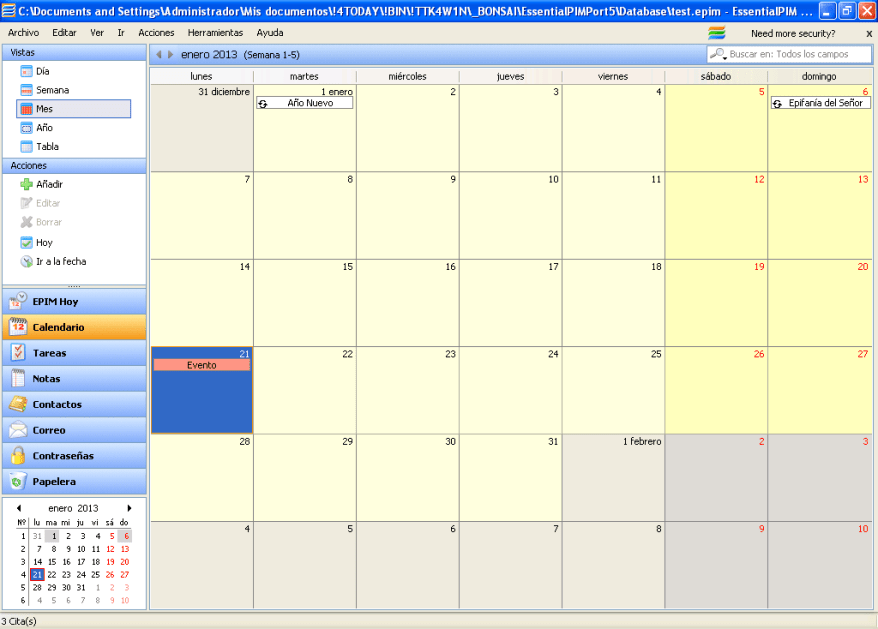Image resolution: width=878 pixels, height=629 pixels.
Task: Open the Tabla view icon
Action: click(x=26, y=147)
